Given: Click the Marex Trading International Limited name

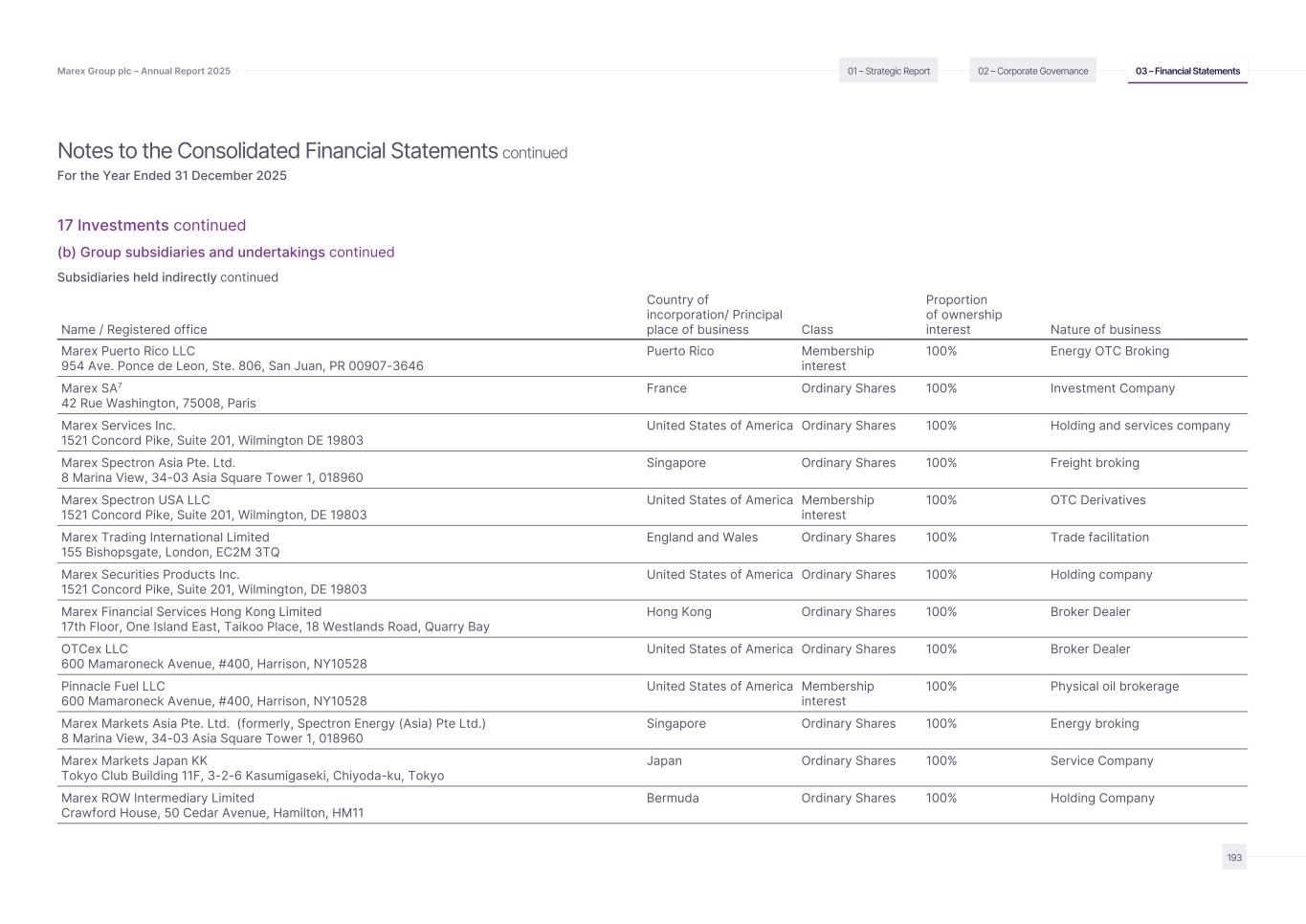Looking at the screenshot, I should 166,538.
